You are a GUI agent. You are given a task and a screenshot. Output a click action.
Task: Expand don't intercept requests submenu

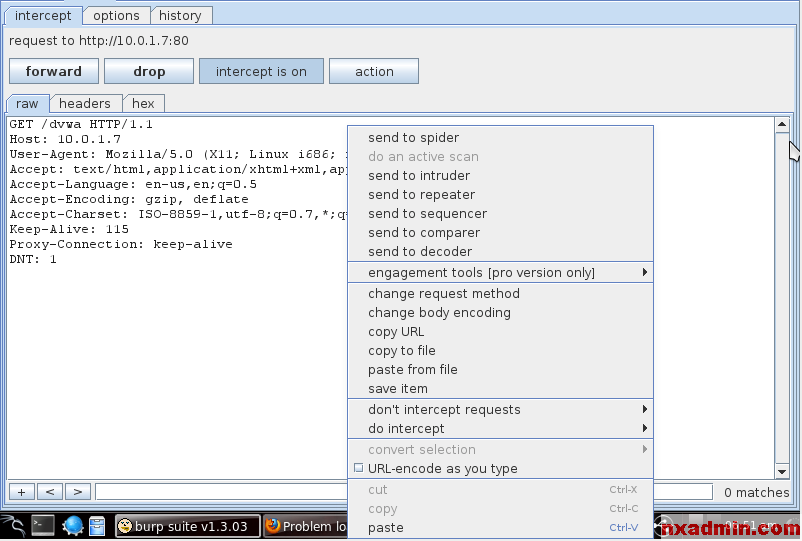(500, 410)
